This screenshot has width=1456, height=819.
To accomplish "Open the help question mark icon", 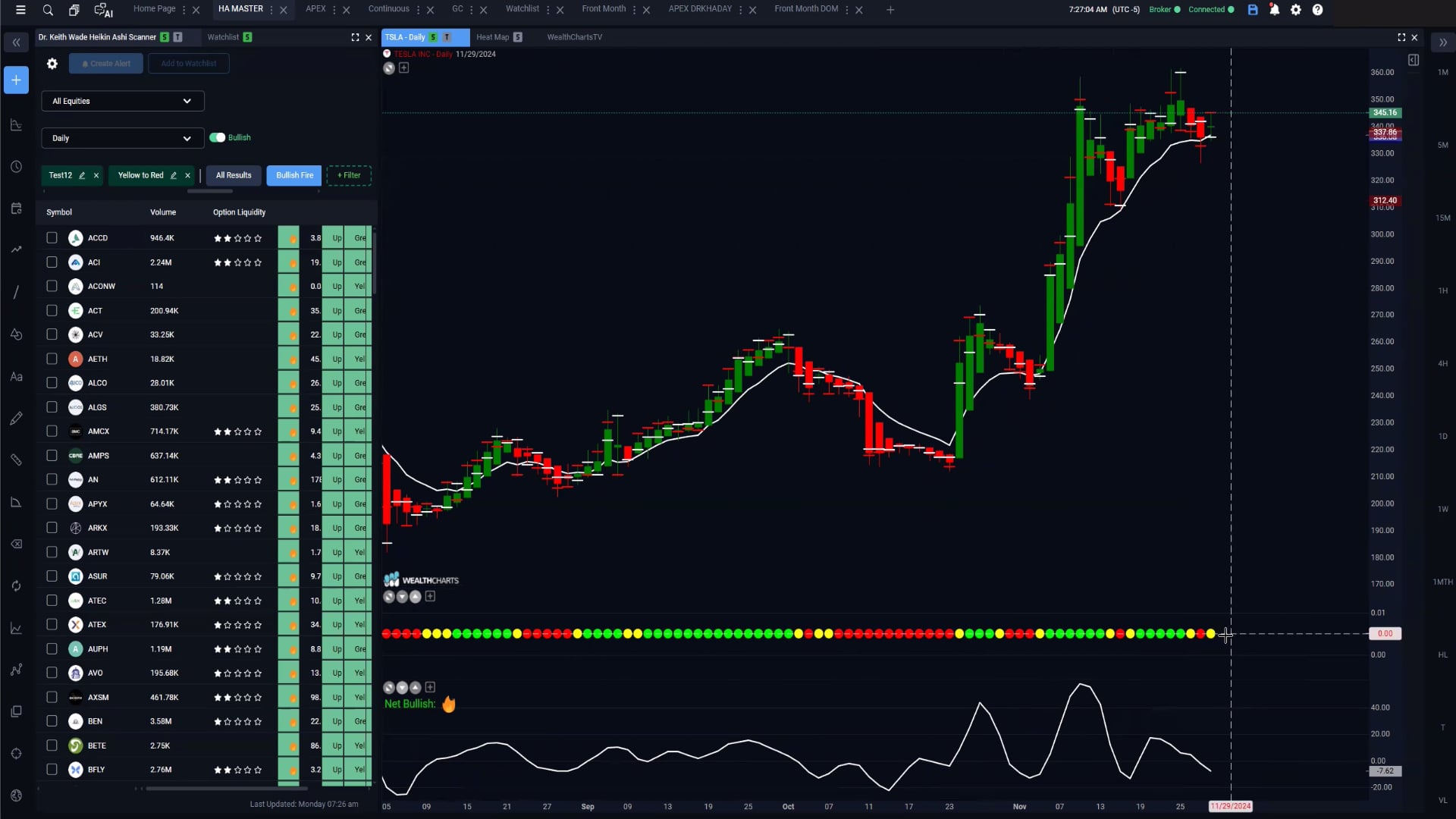I will (1318, 10).
